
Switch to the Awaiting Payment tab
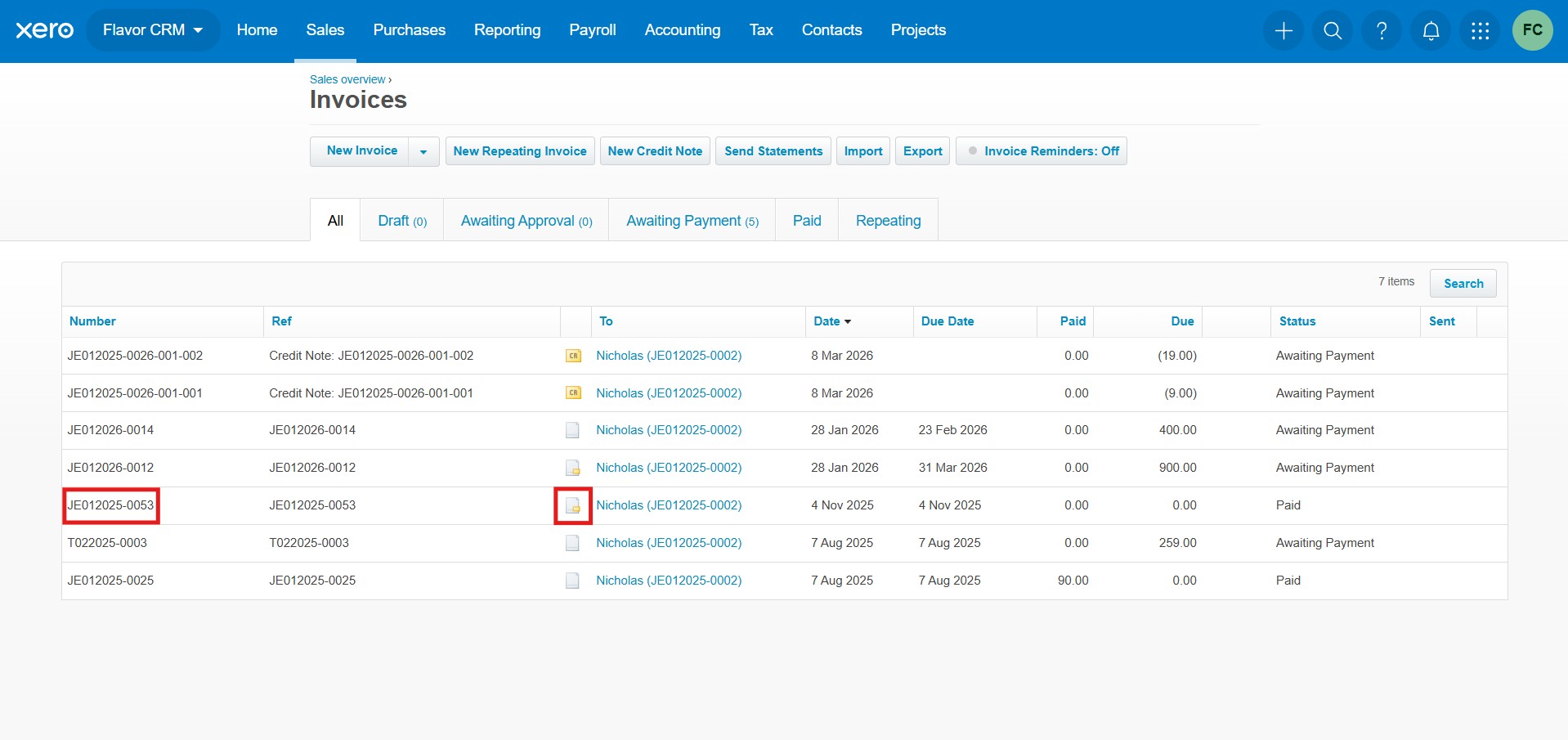[692, 221]
